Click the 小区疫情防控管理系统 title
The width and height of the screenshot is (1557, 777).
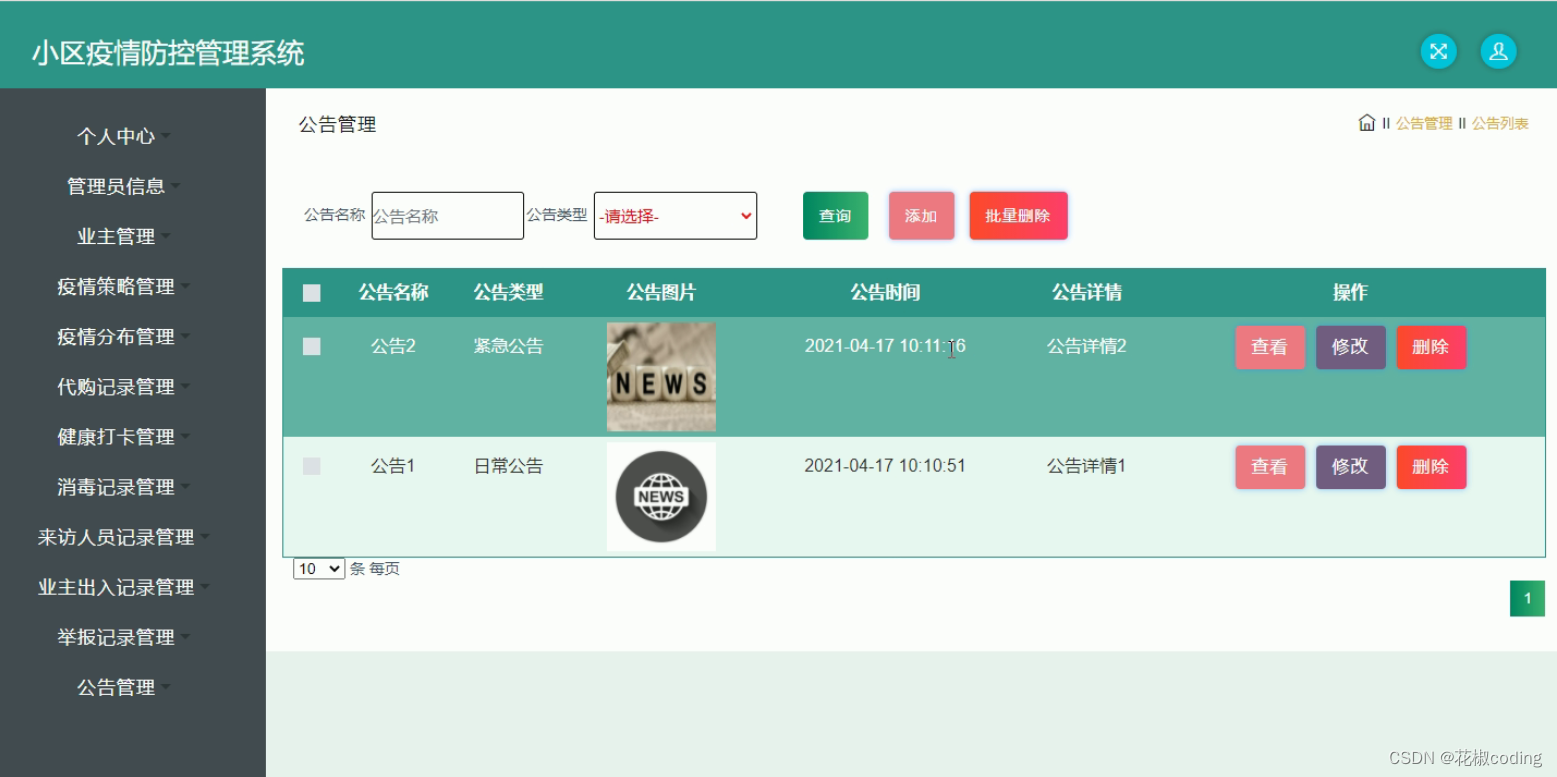pos(168,53)
